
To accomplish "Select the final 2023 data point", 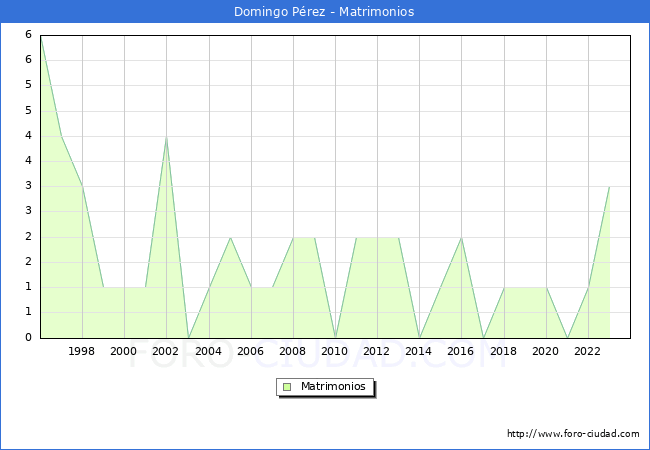I will click(x=609, y=187).
